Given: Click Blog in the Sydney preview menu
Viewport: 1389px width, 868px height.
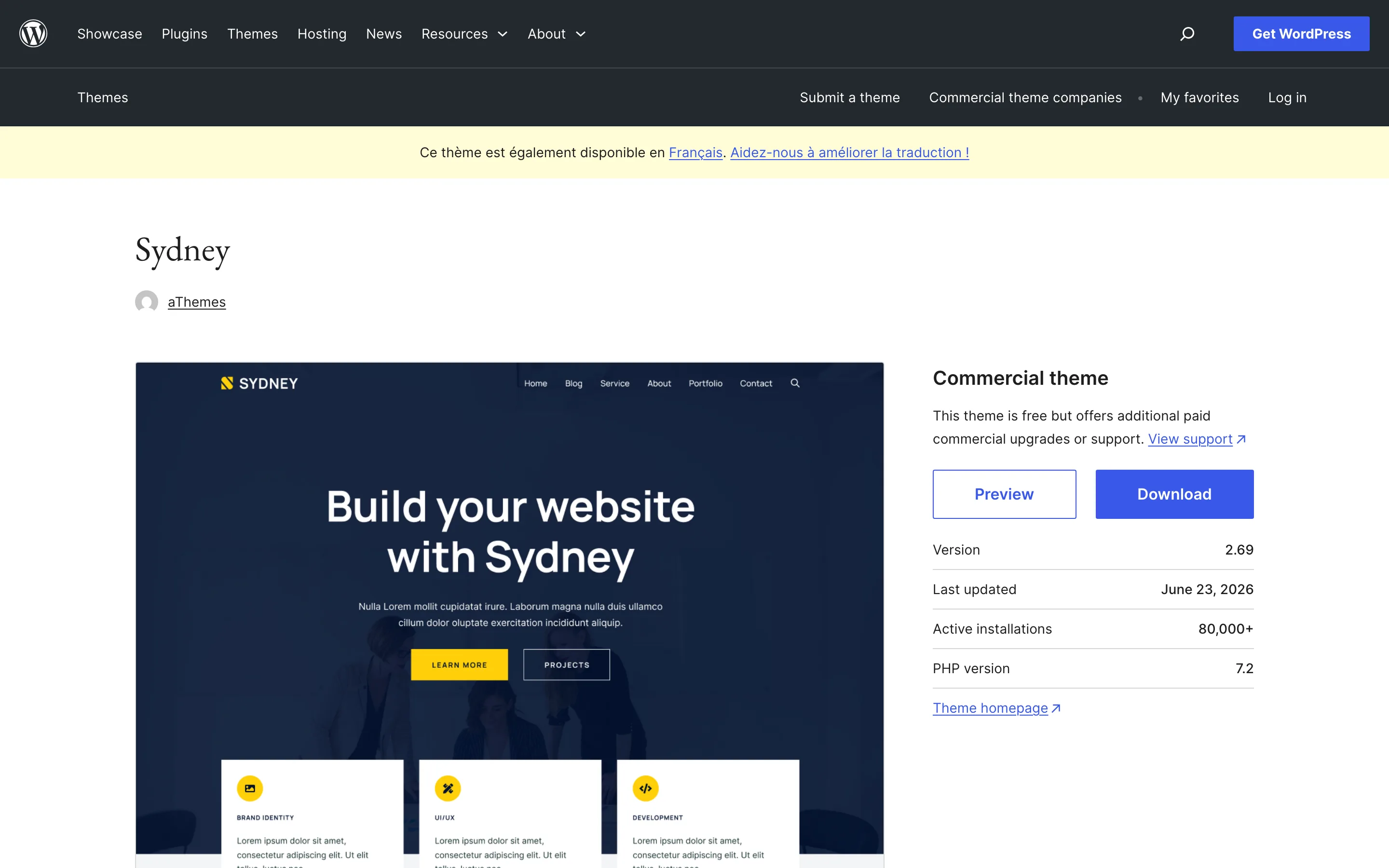Looking at the screenshot, I should [573, 383].
